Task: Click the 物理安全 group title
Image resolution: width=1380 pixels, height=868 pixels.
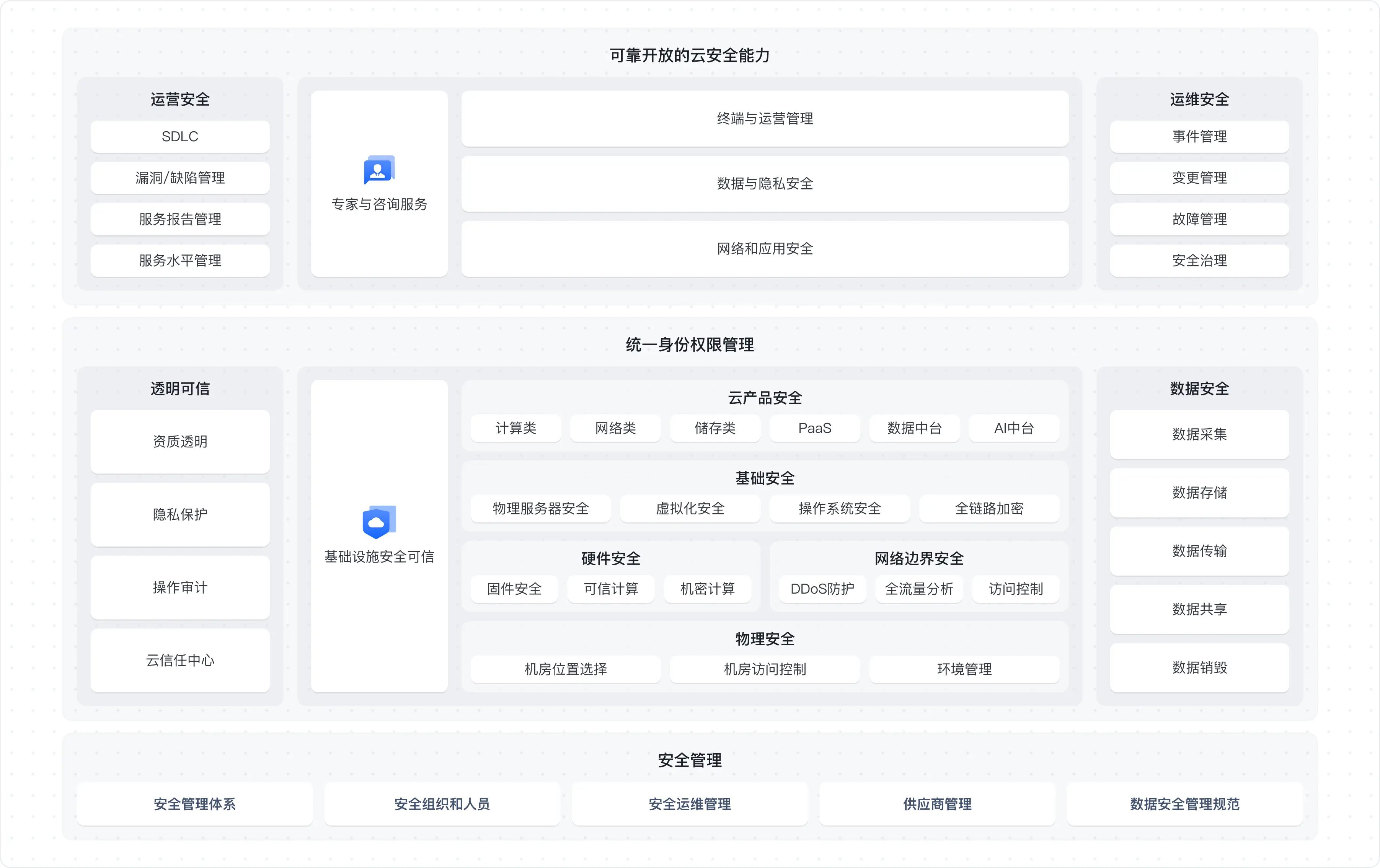Action: (x=765, y=638)
